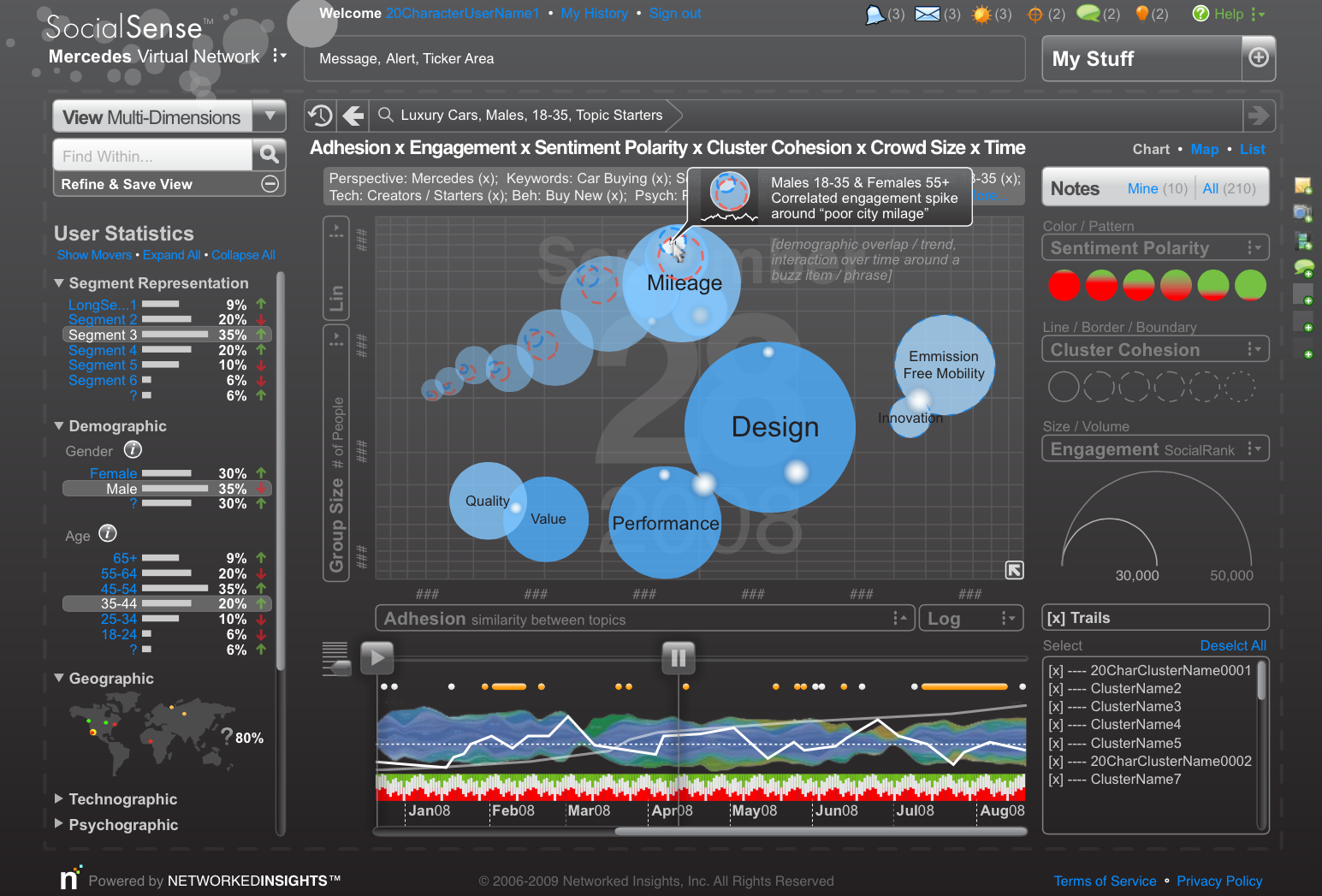Click the history clock icon in breadcrumb bar

[321, 116]
